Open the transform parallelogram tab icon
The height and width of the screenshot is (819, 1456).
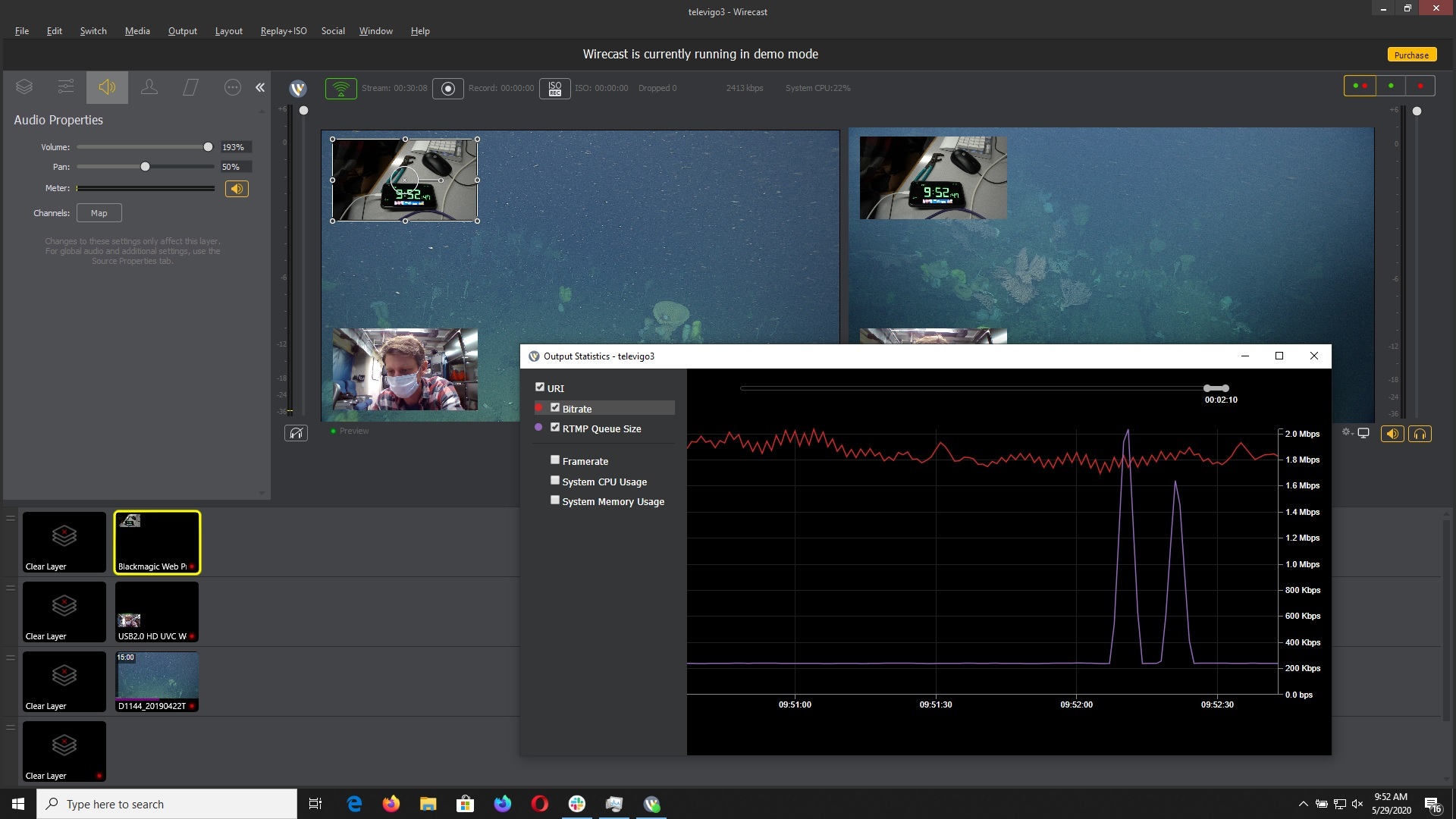click(x=191, y=87)
